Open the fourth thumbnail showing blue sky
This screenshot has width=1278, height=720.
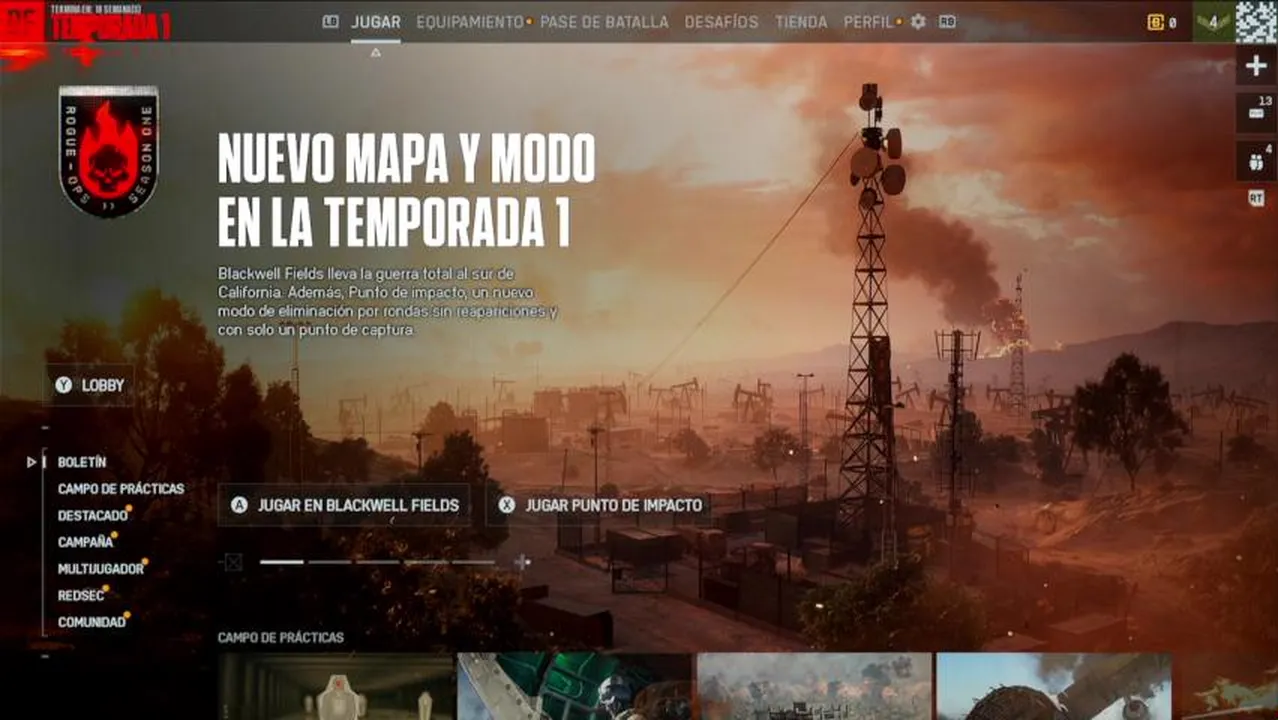pyautogui.click(x=1054, y=687)
